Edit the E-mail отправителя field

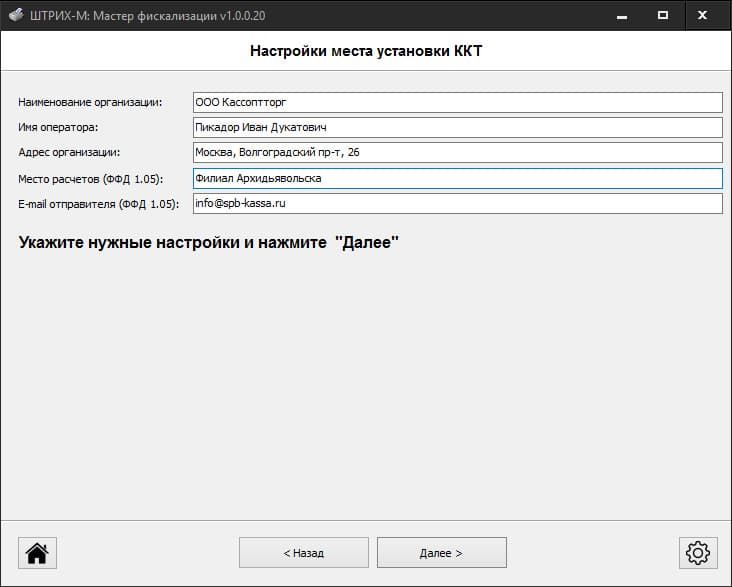point(458,204)
